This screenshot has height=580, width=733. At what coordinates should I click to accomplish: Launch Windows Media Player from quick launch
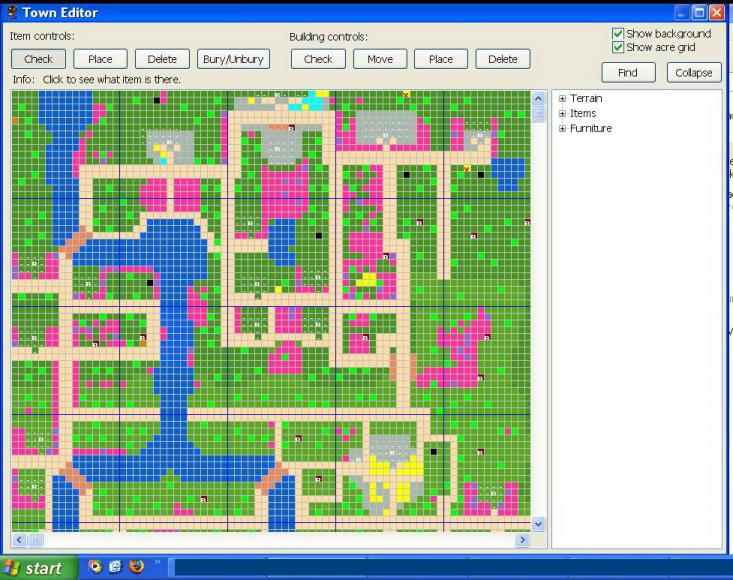(x=95, y=566)
